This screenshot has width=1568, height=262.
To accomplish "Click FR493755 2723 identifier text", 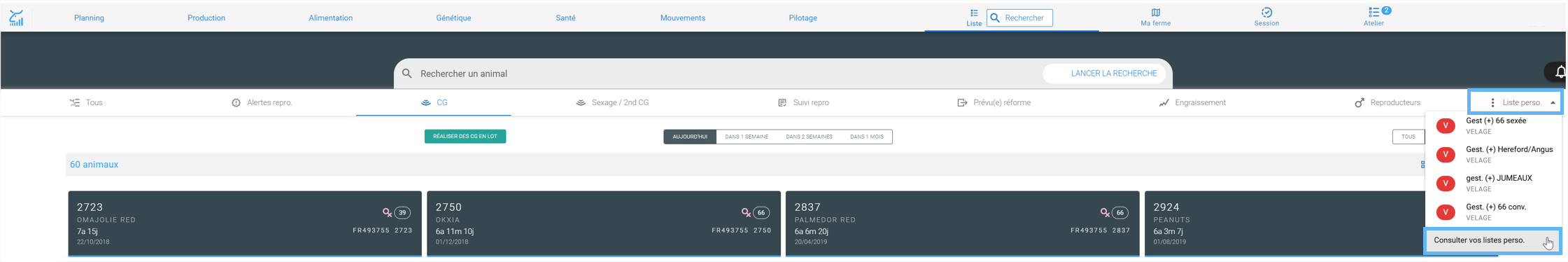I will (383, 230).
